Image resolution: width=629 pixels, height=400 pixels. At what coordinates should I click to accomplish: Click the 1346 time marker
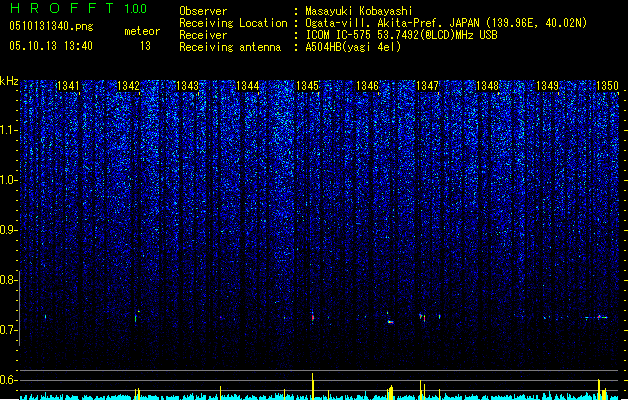tap(367, 86)
